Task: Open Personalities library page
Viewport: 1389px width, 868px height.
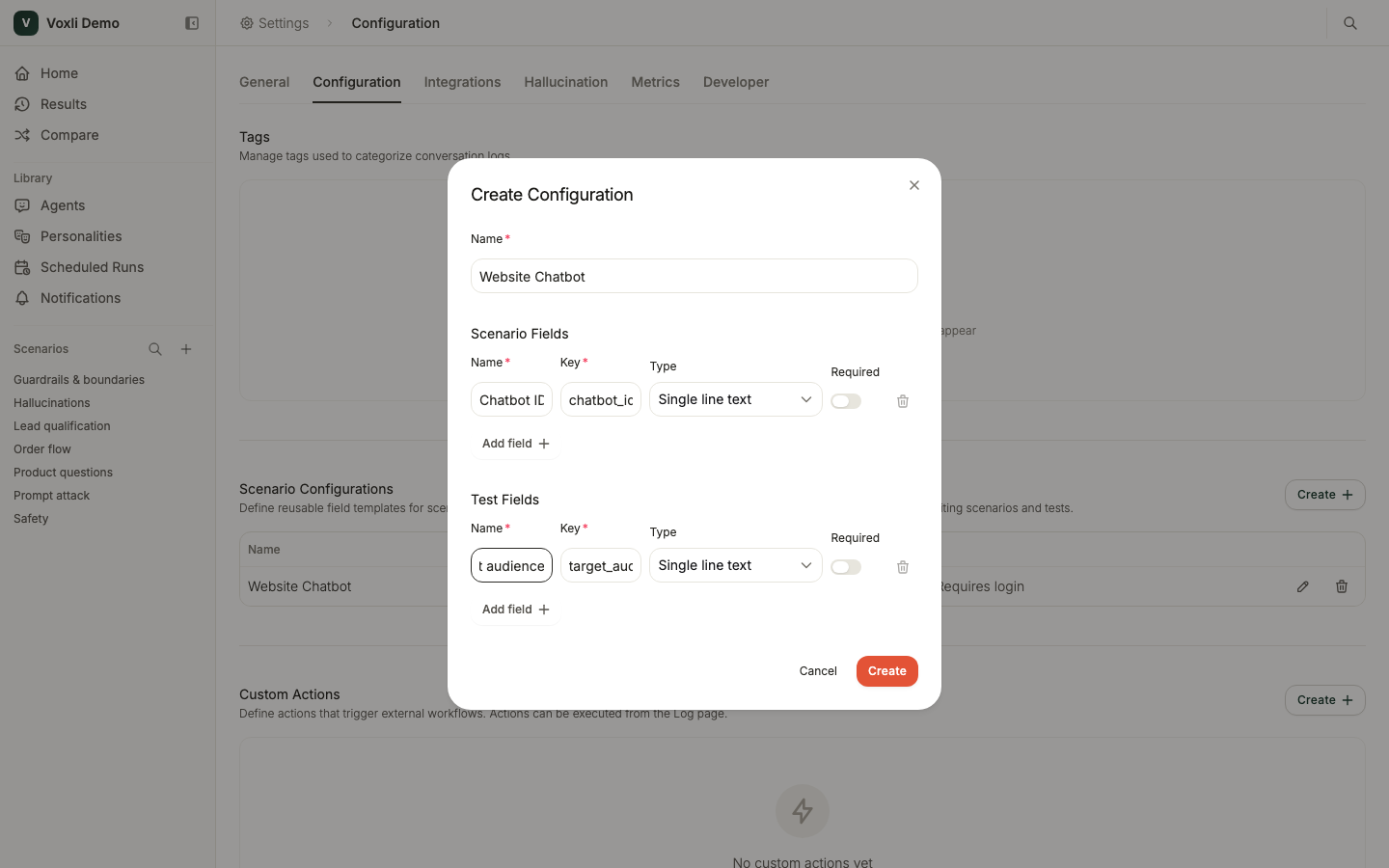Action: click(81, 236)
